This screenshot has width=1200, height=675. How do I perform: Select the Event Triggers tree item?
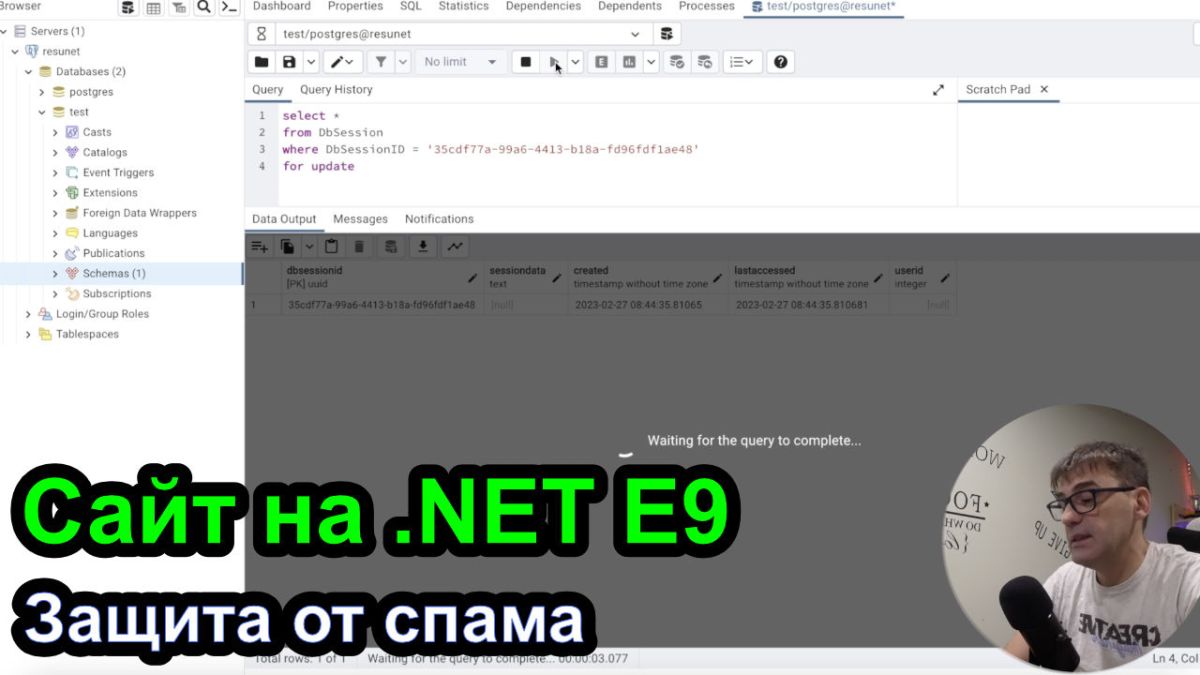(118, 173)
